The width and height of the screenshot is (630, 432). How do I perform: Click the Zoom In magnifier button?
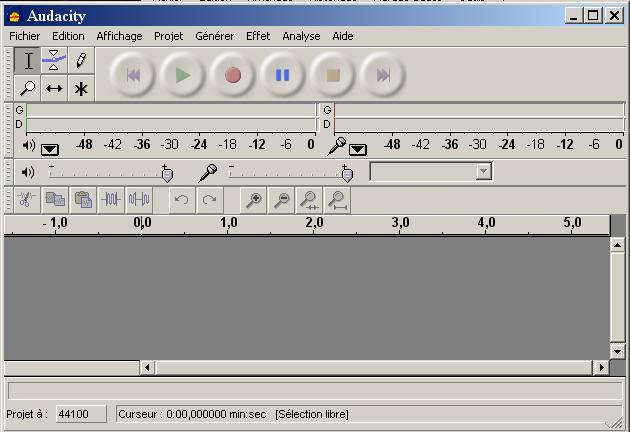[255, 199]
